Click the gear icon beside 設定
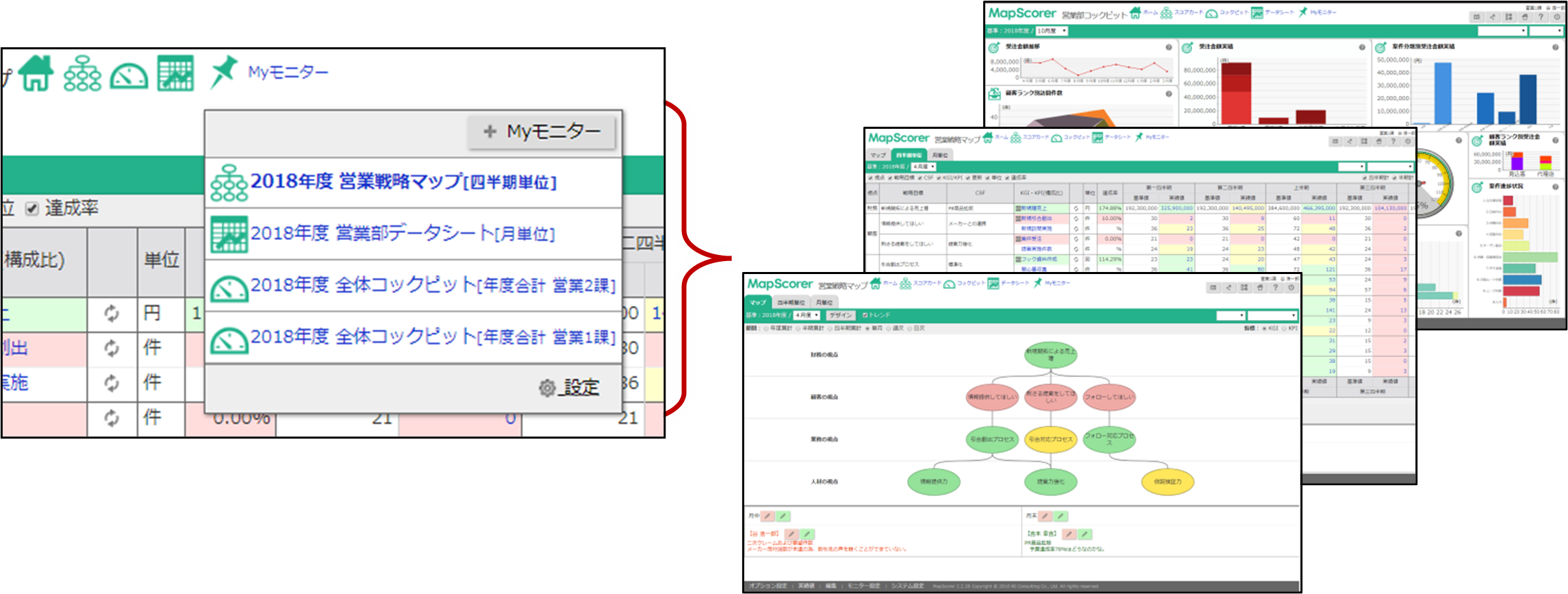 point(547,388)
